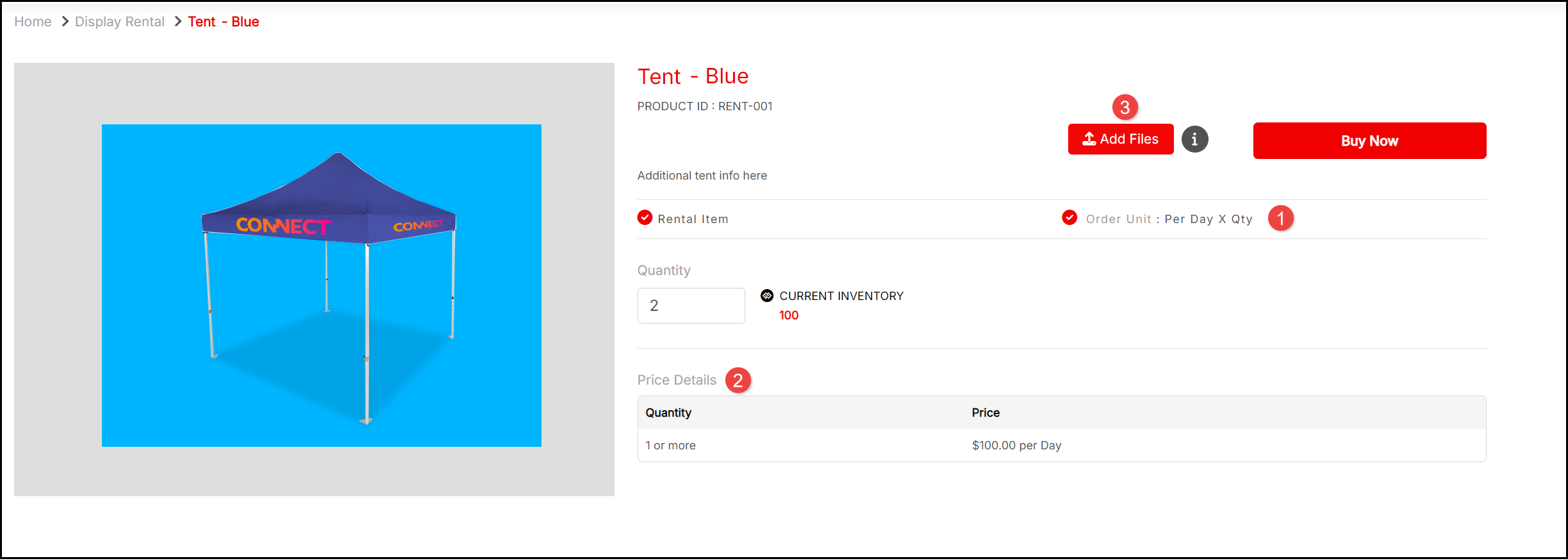Screen dimensions: 1568x559
Task: Click the Quantity column header in Price Details
Action: point(668,413)
